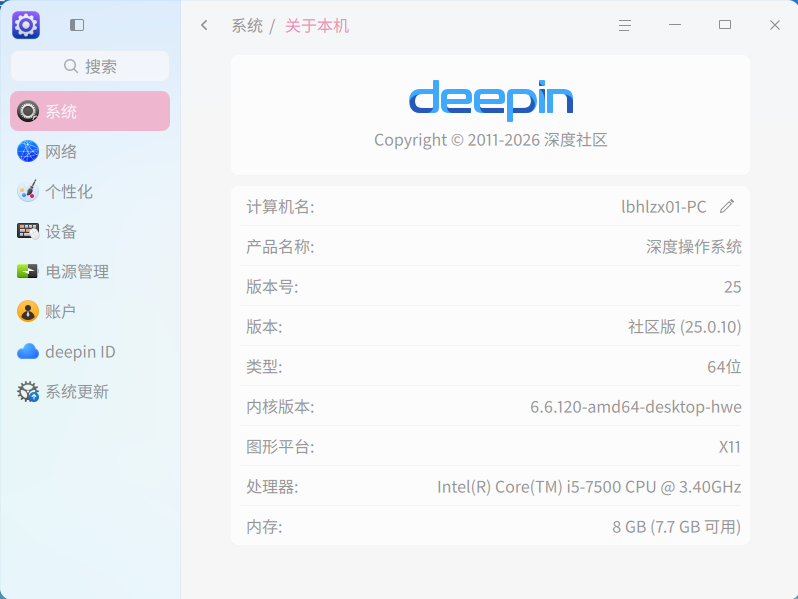Click the 处理器: label
798x599 pixels.
click(x=272, y=487)
